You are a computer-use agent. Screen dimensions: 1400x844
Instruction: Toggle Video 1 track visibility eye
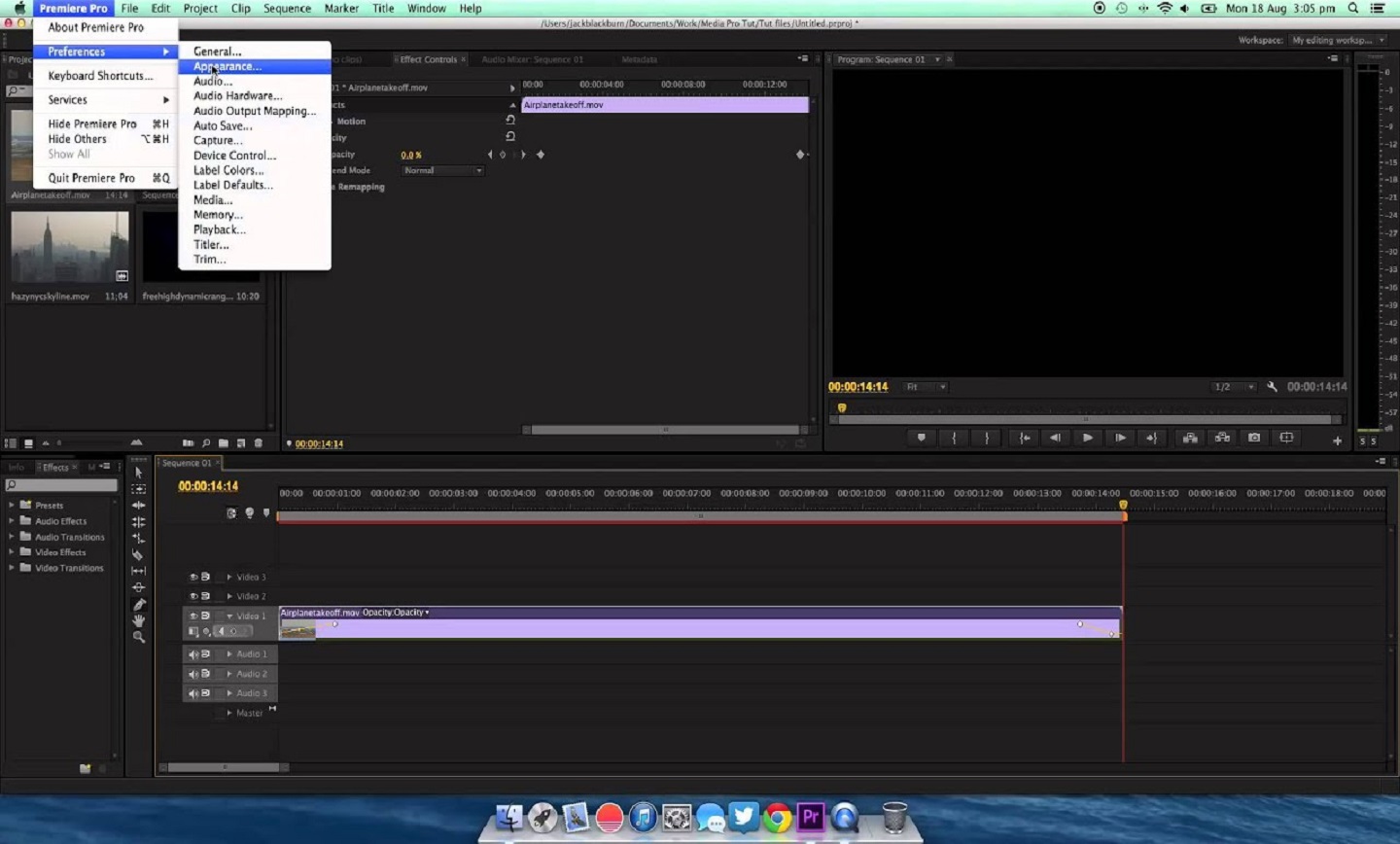[193, 615]
